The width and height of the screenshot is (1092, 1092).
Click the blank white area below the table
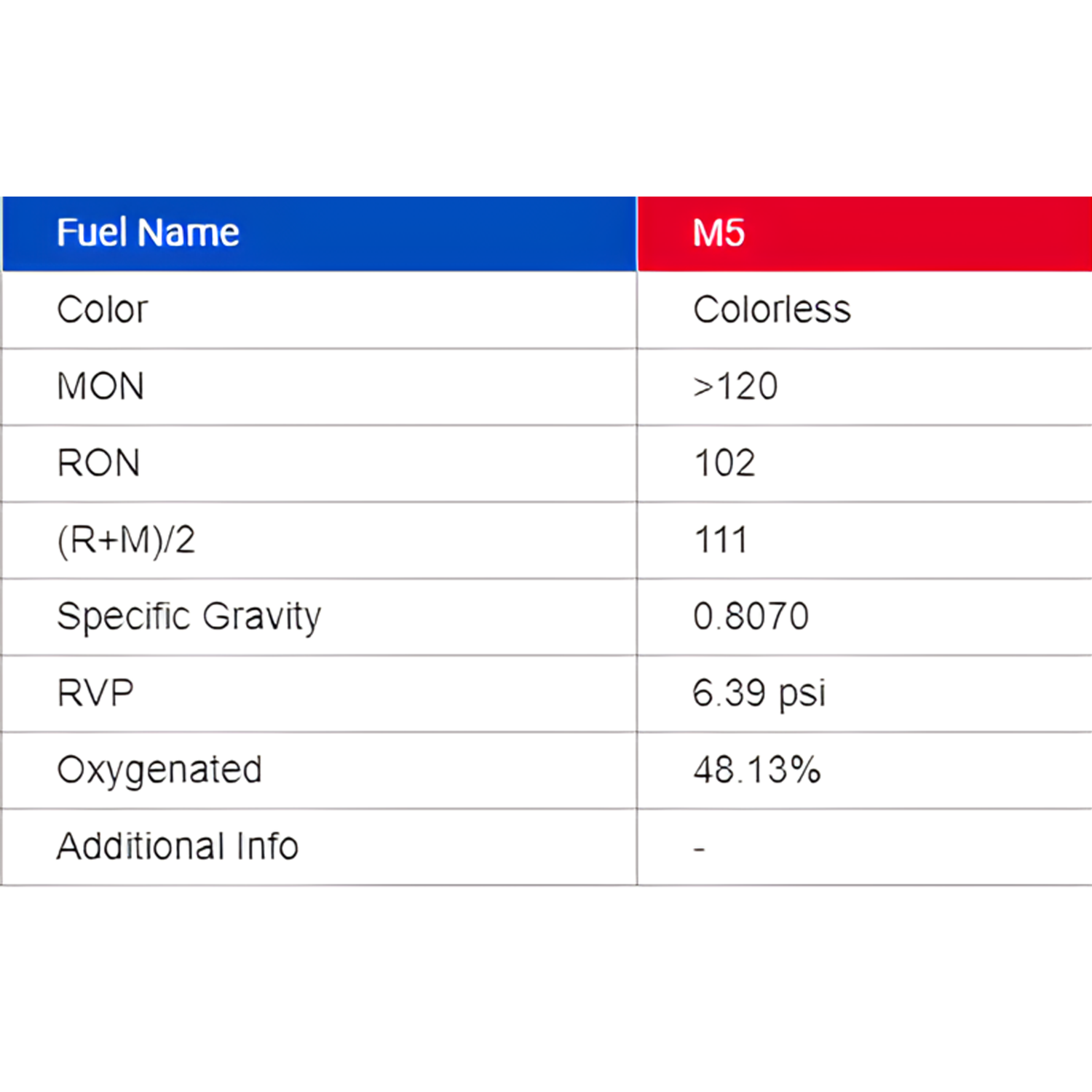click(x=546, y=990)
